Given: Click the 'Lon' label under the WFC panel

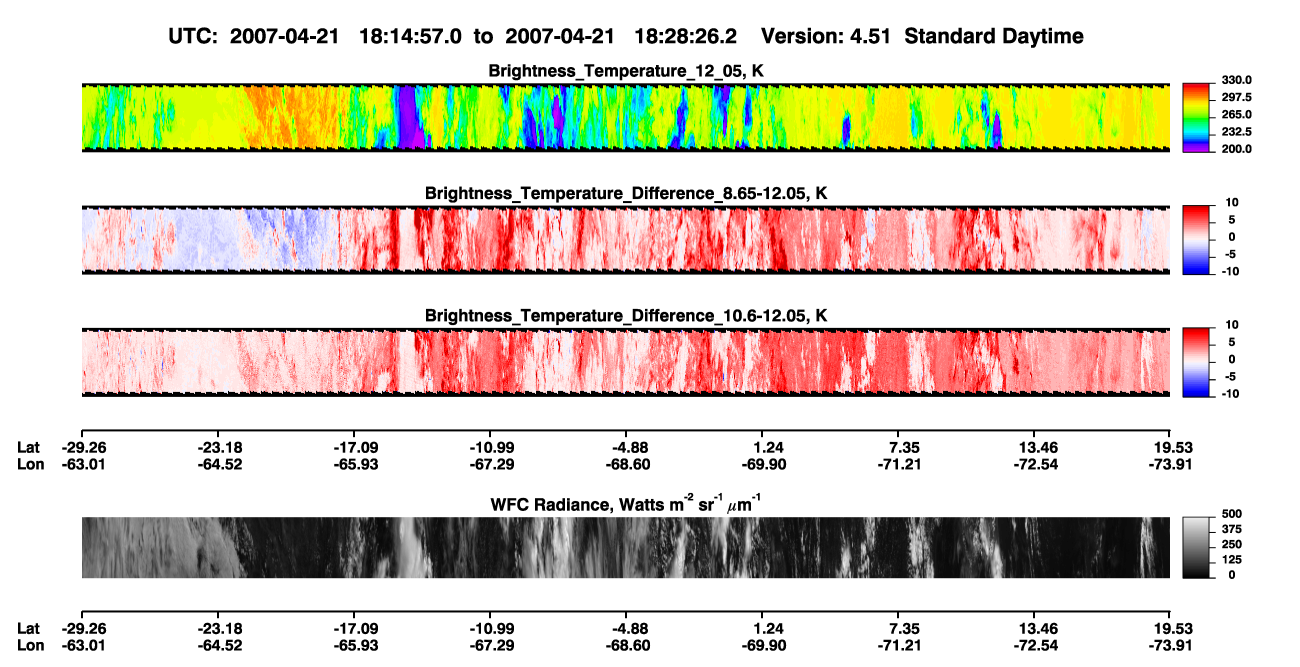Looking at the screenshot, I should pos(30,645).
